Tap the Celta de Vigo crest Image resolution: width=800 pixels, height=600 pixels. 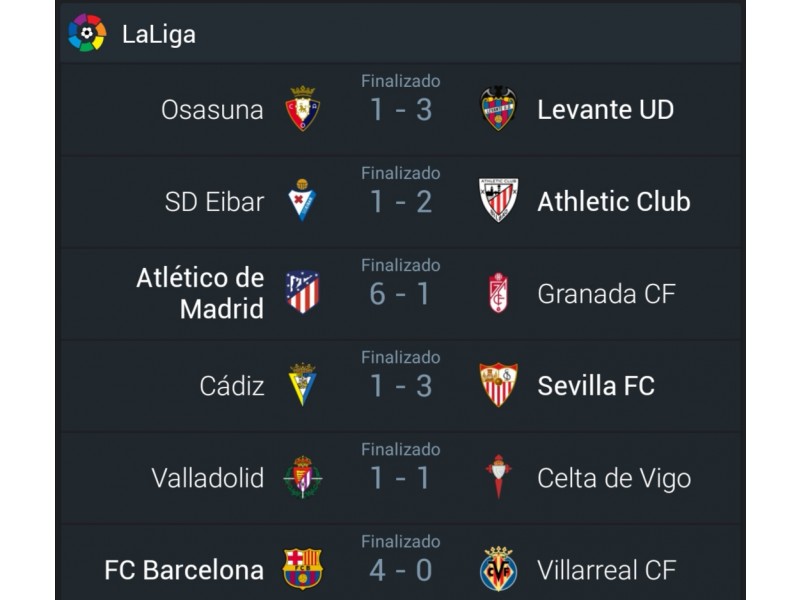498,477
